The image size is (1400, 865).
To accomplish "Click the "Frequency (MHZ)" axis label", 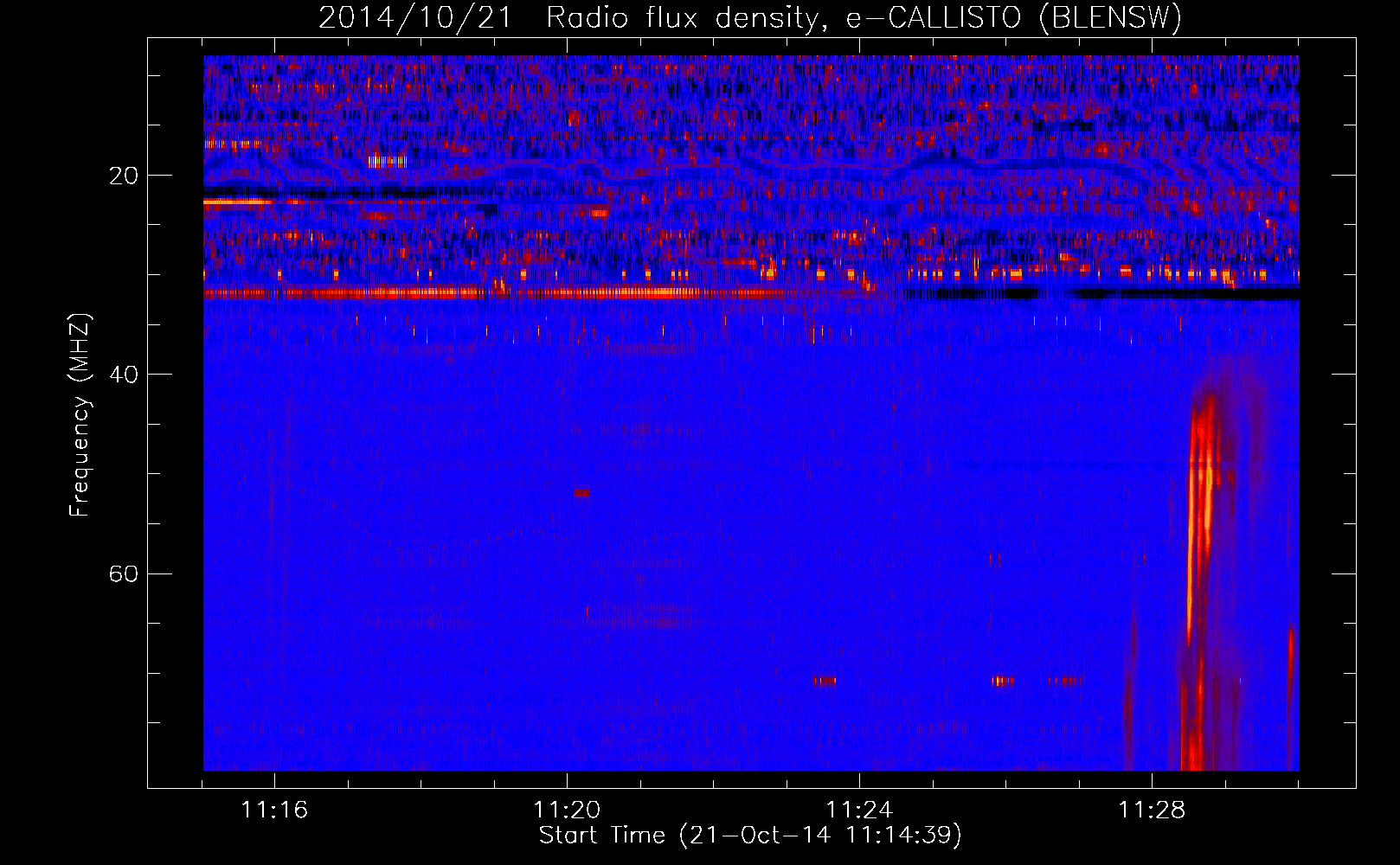I will [80, 415].
